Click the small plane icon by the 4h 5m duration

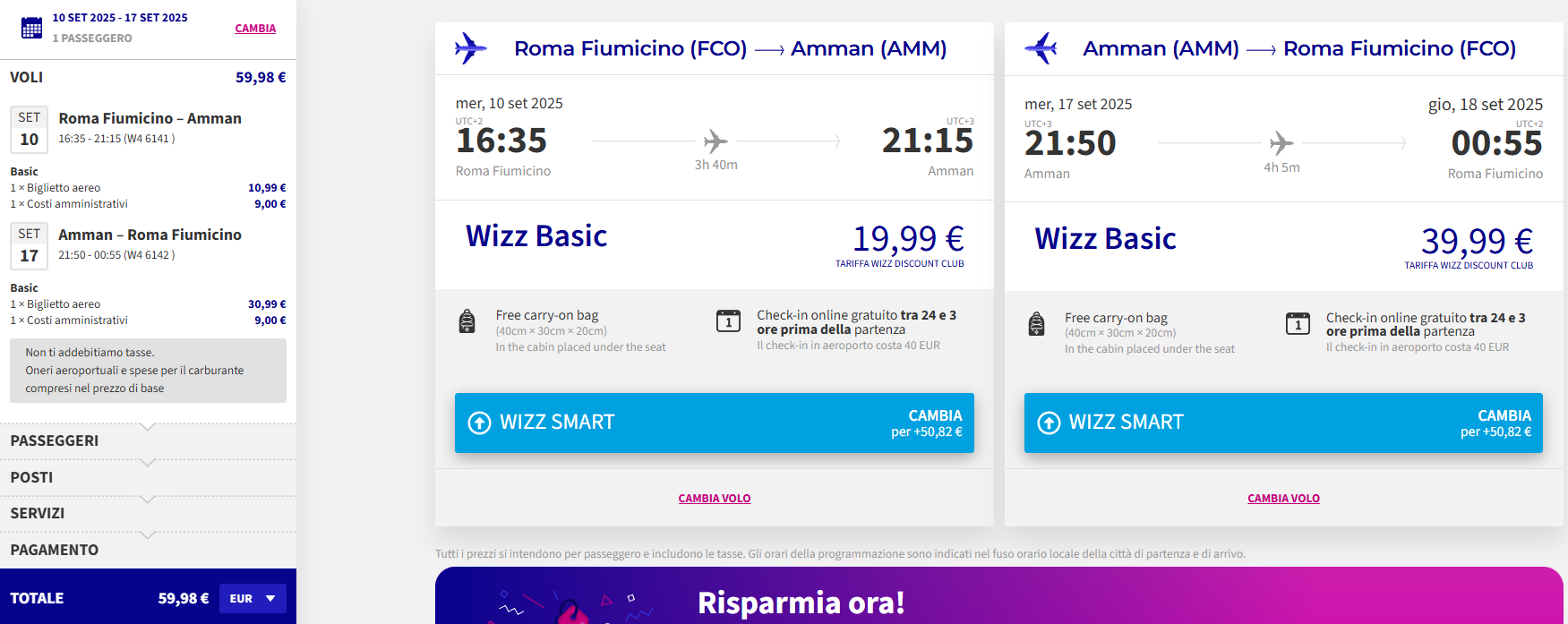tap(1281, 142)
